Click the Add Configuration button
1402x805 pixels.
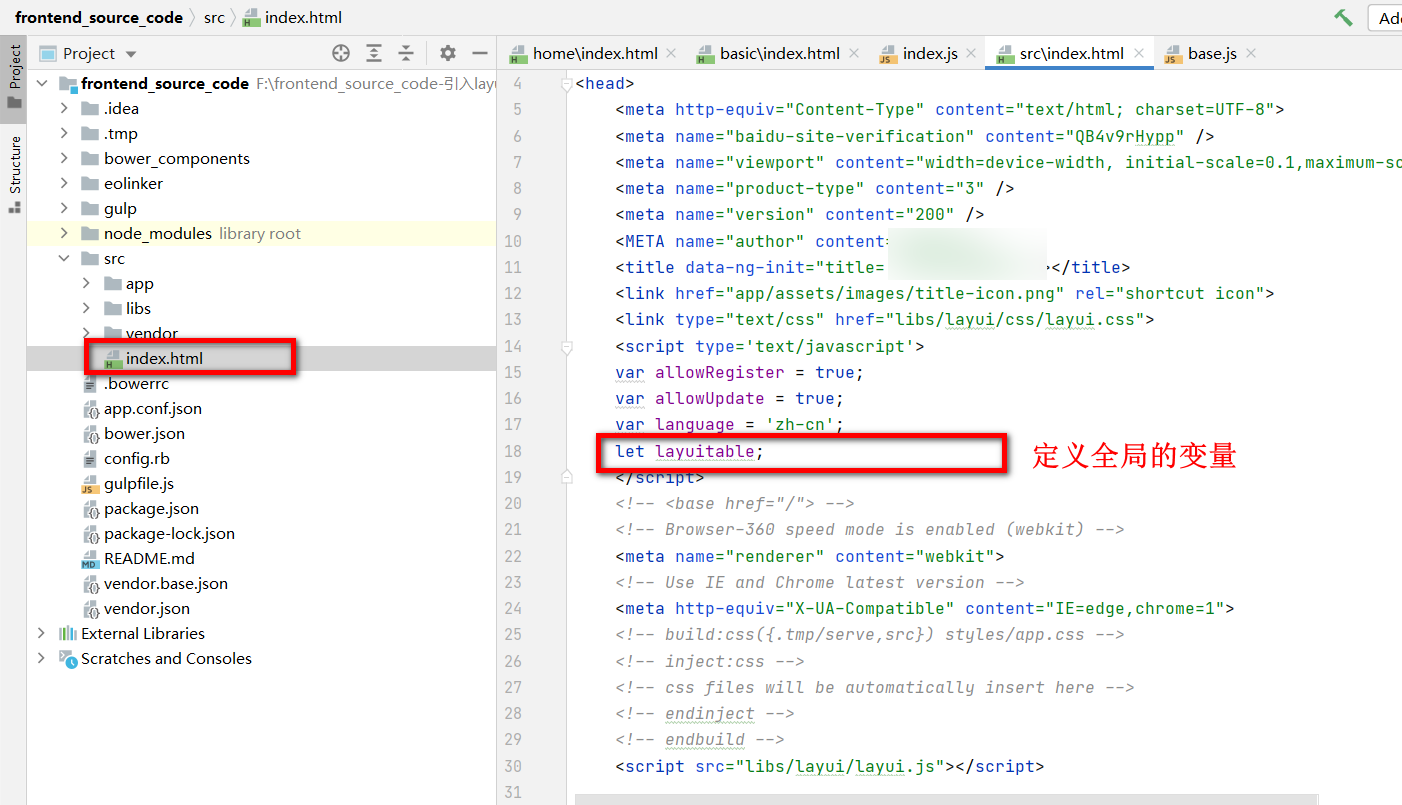(x=1385, y=18)
